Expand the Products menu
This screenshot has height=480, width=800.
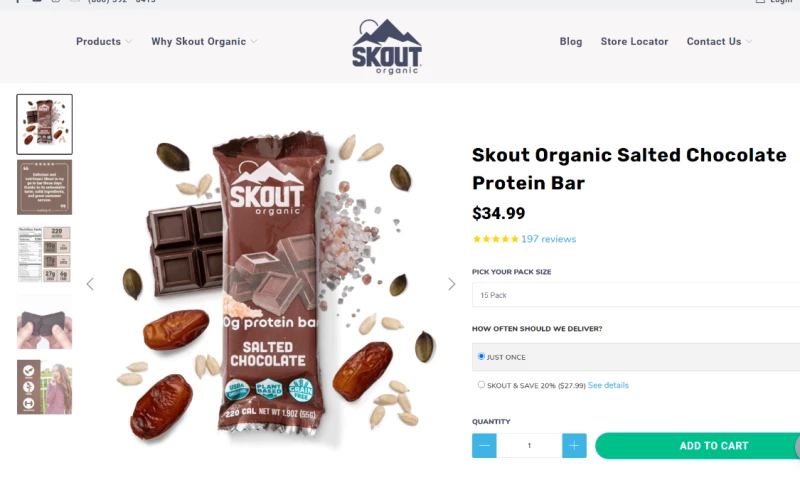pos(104,41)
